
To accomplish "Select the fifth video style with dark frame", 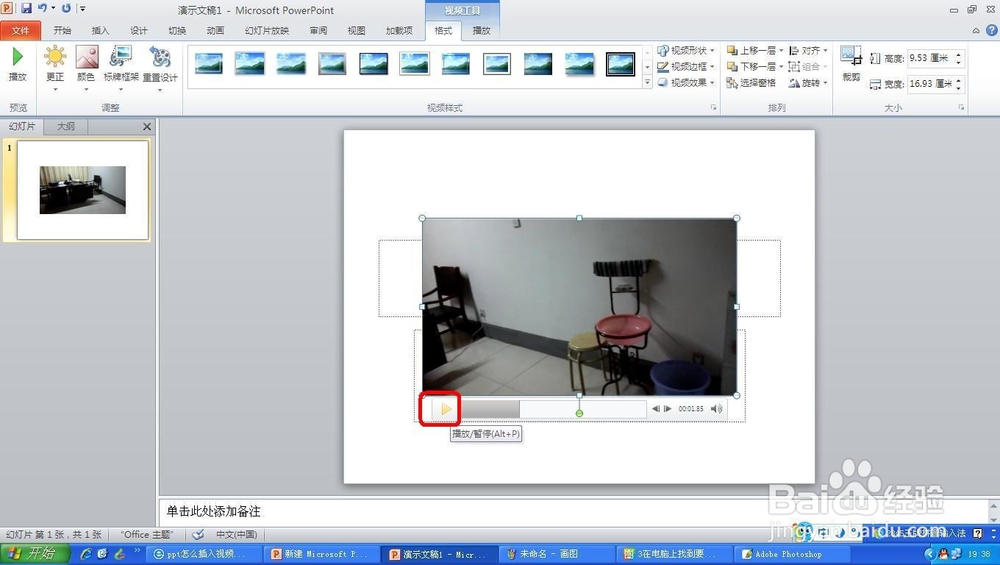I will click(x=373, y=64).
